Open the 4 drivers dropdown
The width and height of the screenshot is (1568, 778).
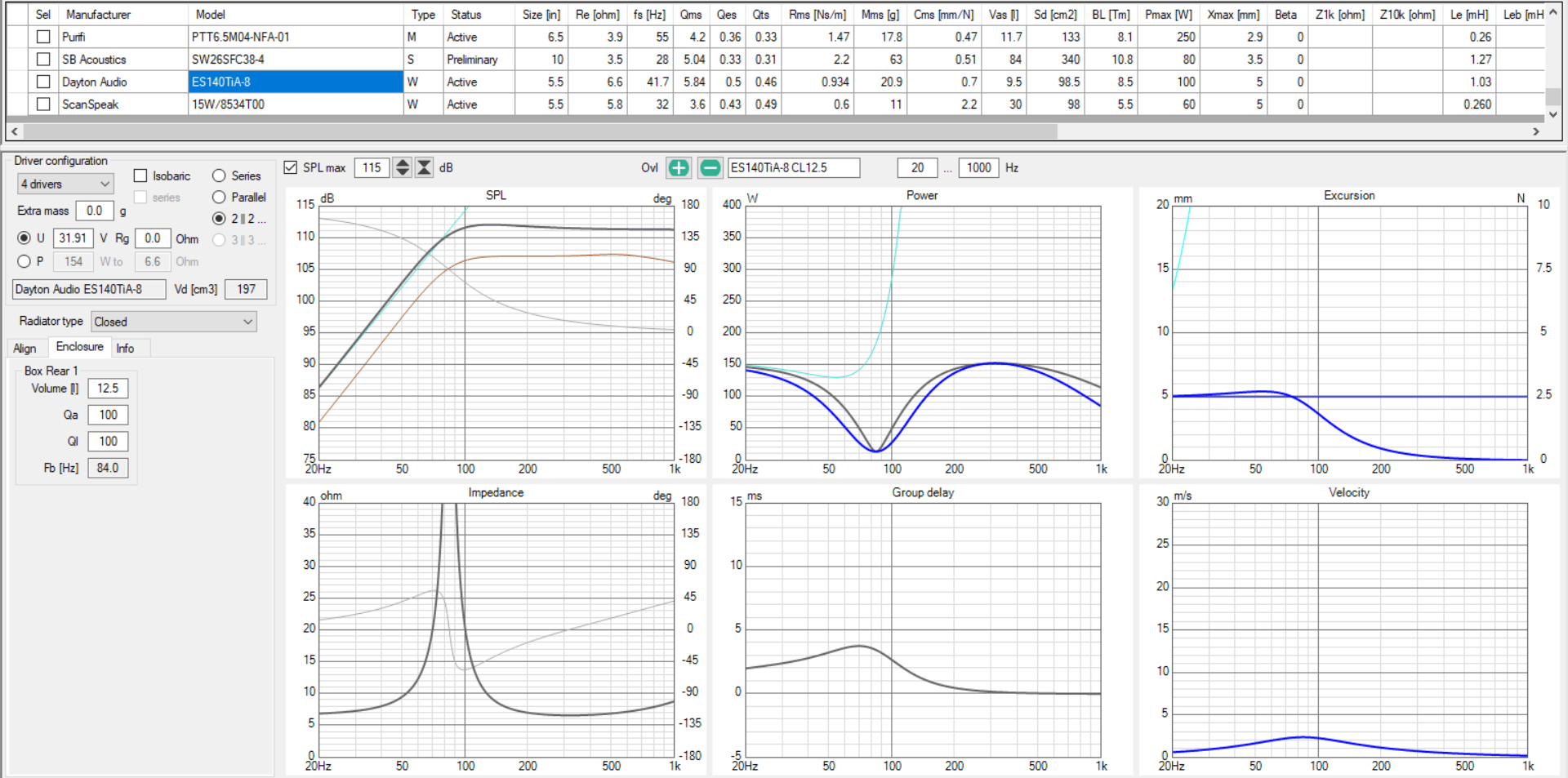click(x=65, y=184)
